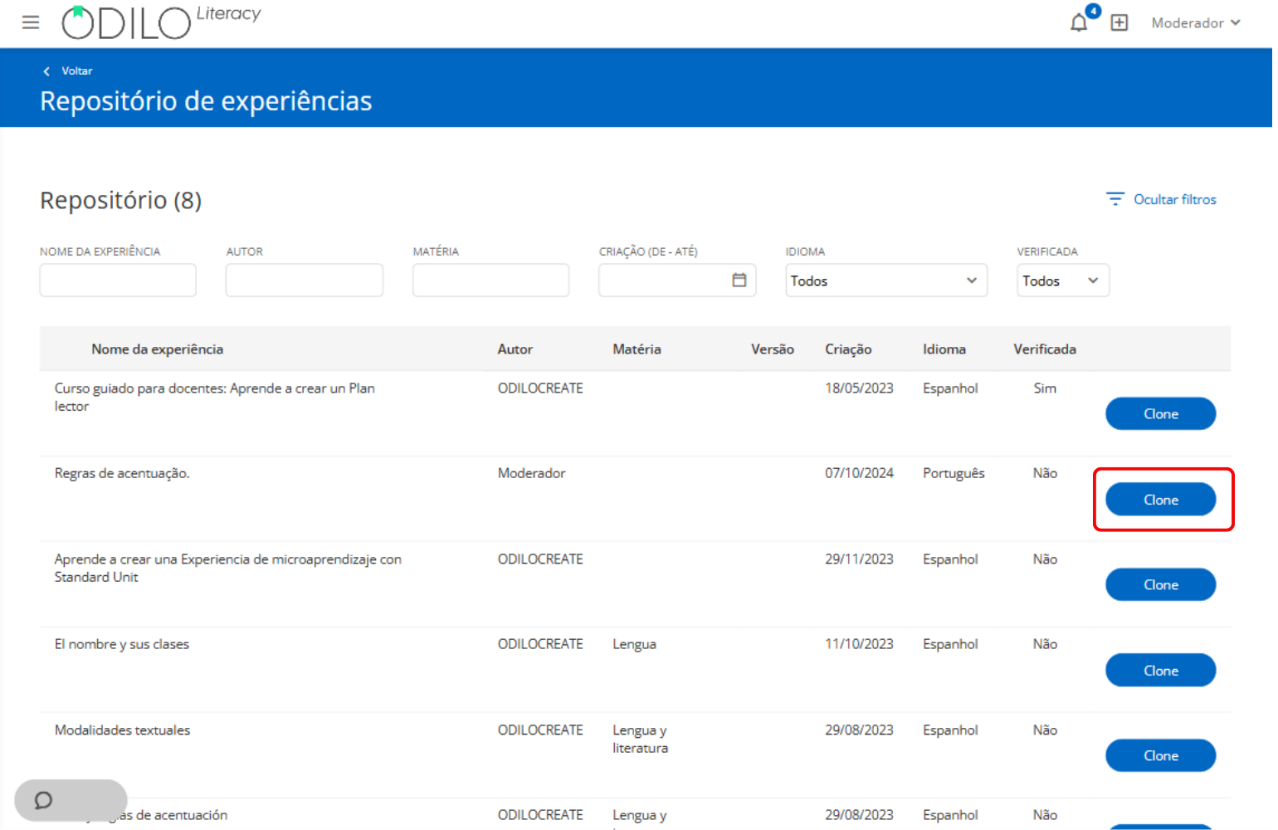This screenshot has width=1278, height=830.
Task: Click the Criação date range field
Action: tap(677, 281)
